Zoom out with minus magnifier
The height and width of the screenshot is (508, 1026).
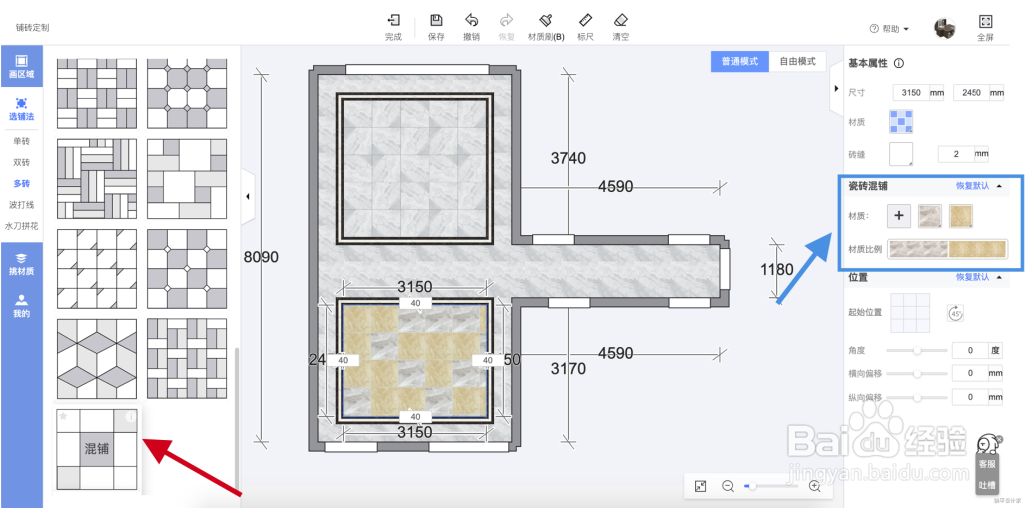point(728,486)
